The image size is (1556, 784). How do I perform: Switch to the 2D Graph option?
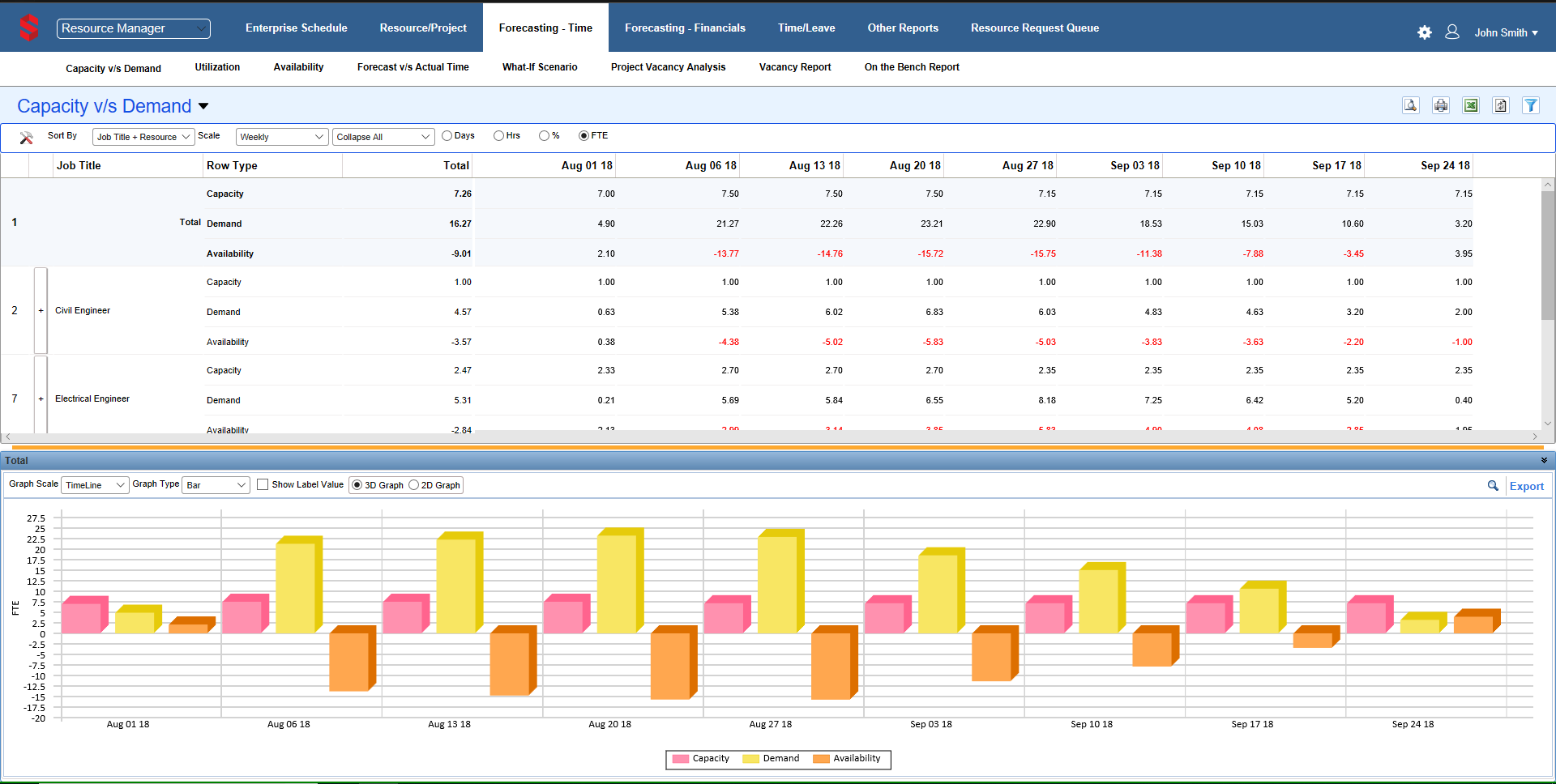(414, 485)
